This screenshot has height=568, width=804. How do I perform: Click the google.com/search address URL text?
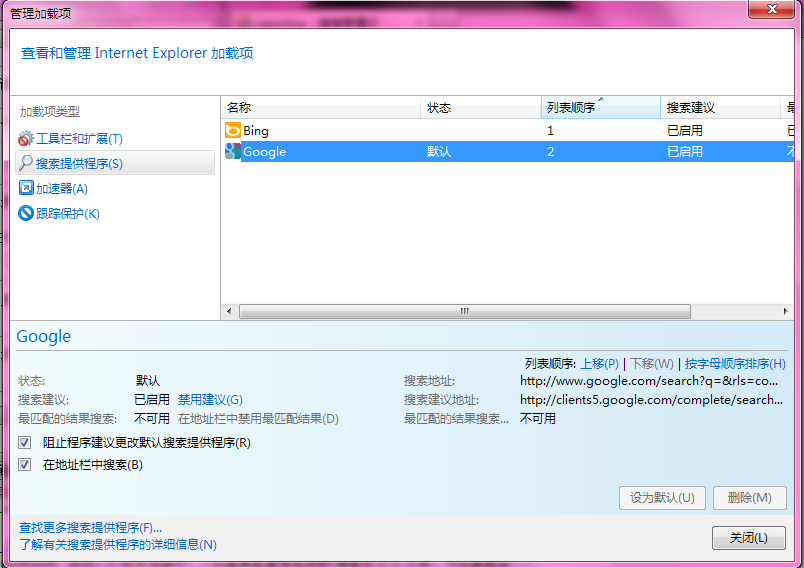pyautogui.click(x=649, y=381)
